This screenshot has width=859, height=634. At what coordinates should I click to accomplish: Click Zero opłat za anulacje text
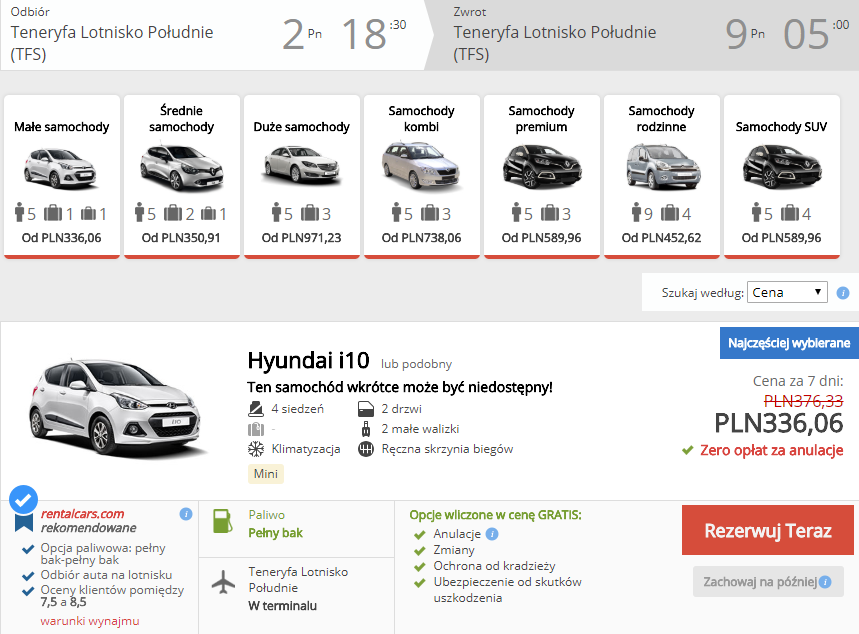(771, 450)
